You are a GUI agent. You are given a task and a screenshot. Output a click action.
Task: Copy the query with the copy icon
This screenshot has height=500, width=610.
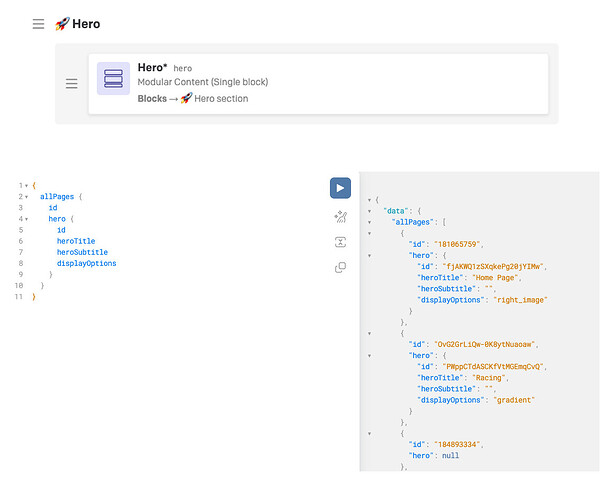point(340,267)
